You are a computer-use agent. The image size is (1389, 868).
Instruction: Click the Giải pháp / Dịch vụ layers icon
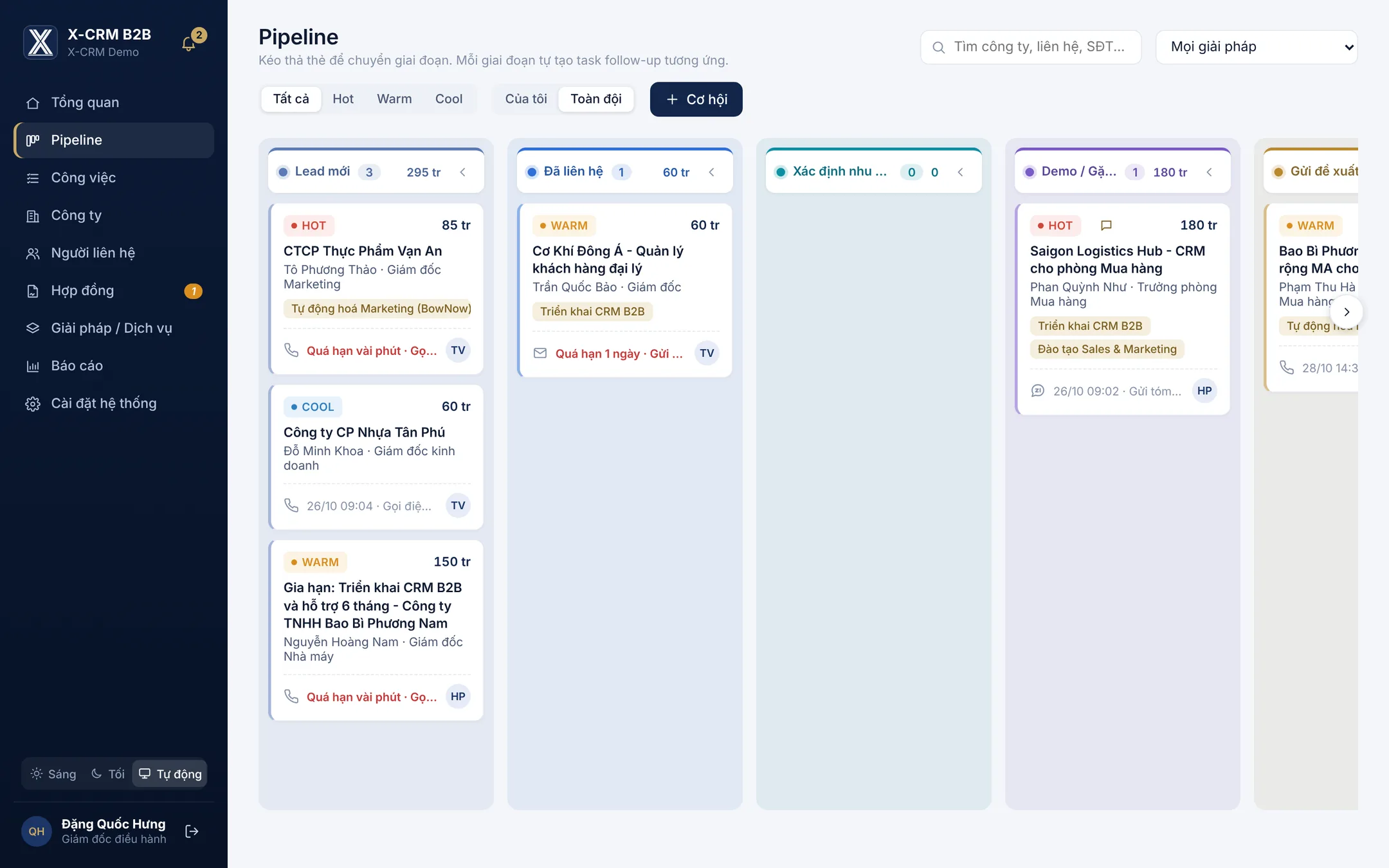[x=33, y=329]
